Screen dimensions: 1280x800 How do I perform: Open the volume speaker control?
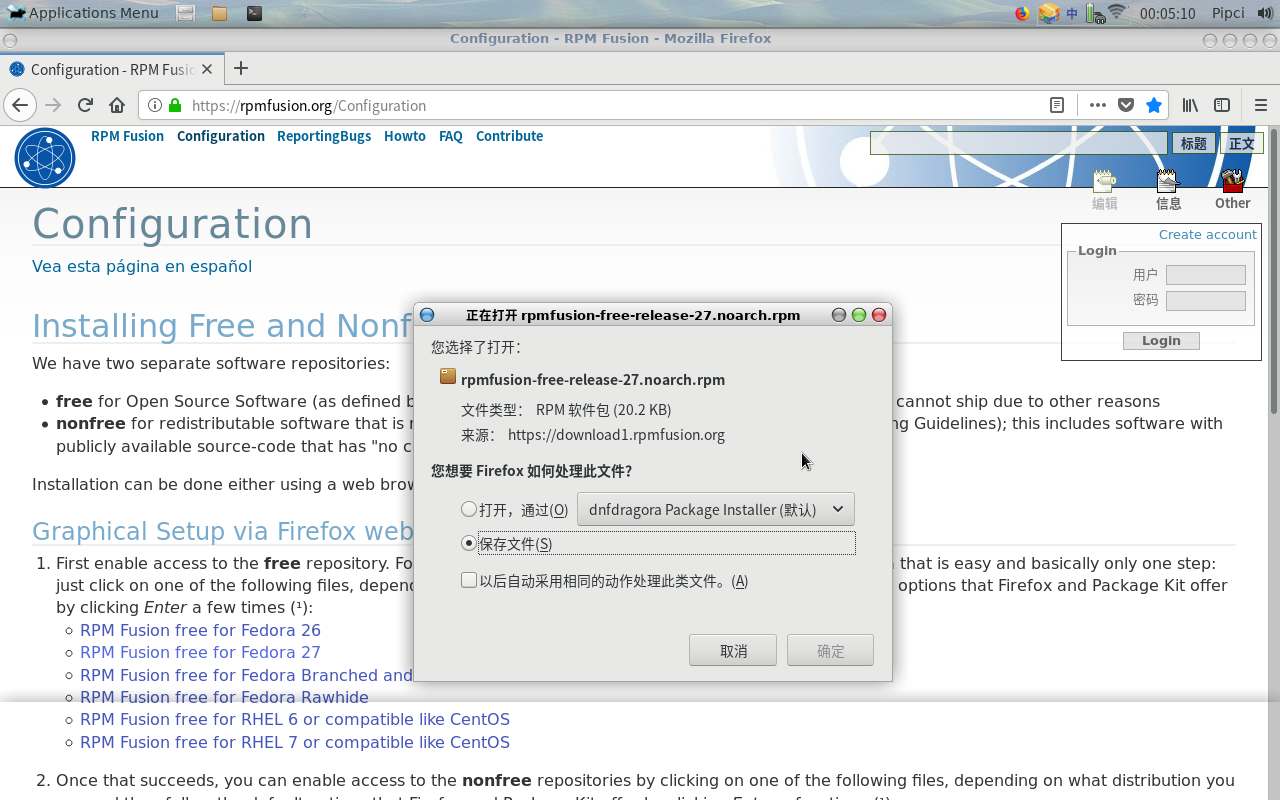pyautogui.click(x=1265, y=13)
